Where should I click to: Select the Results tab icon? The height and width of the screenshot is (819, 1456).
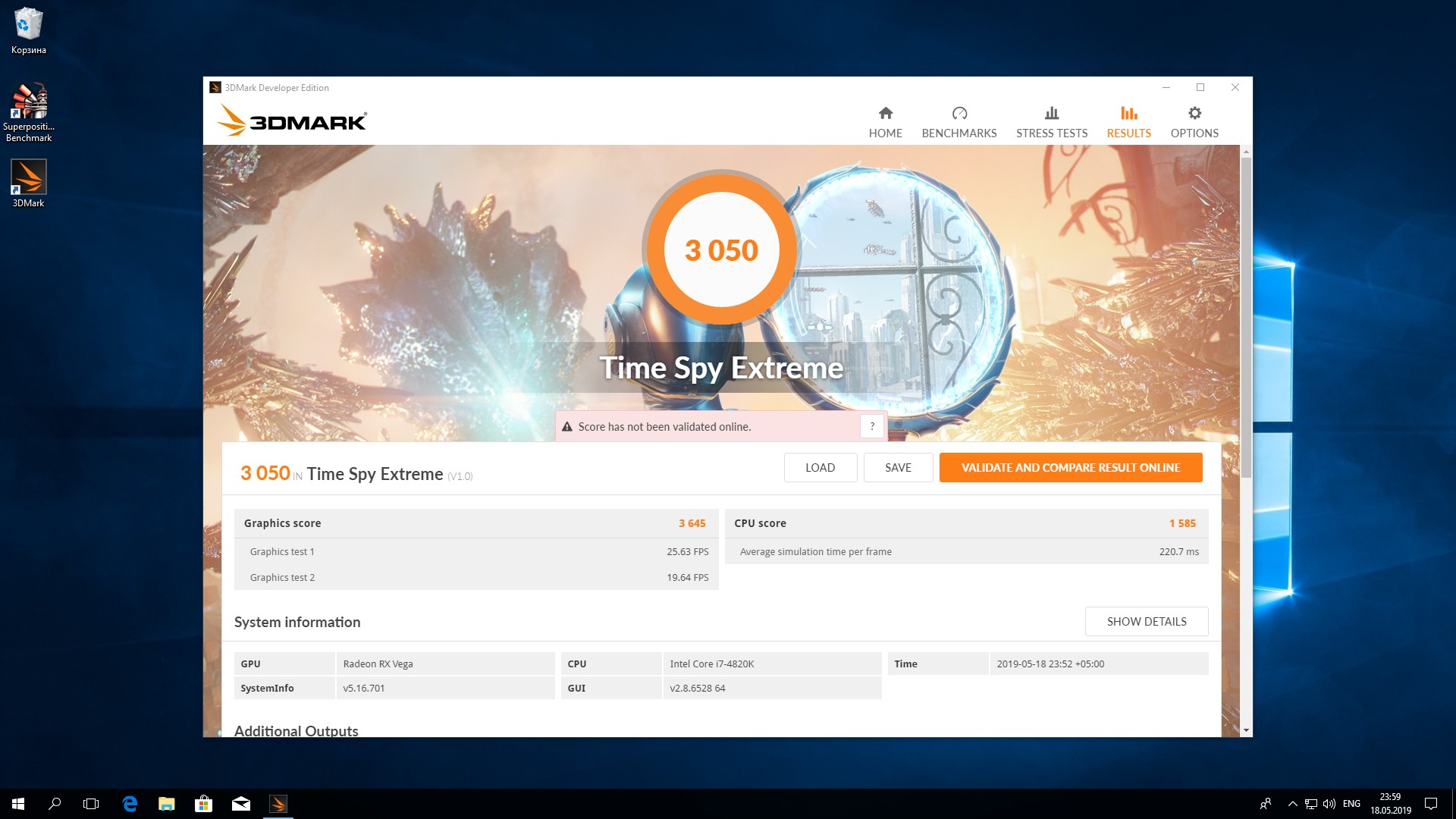click(x=1128, y=114)
